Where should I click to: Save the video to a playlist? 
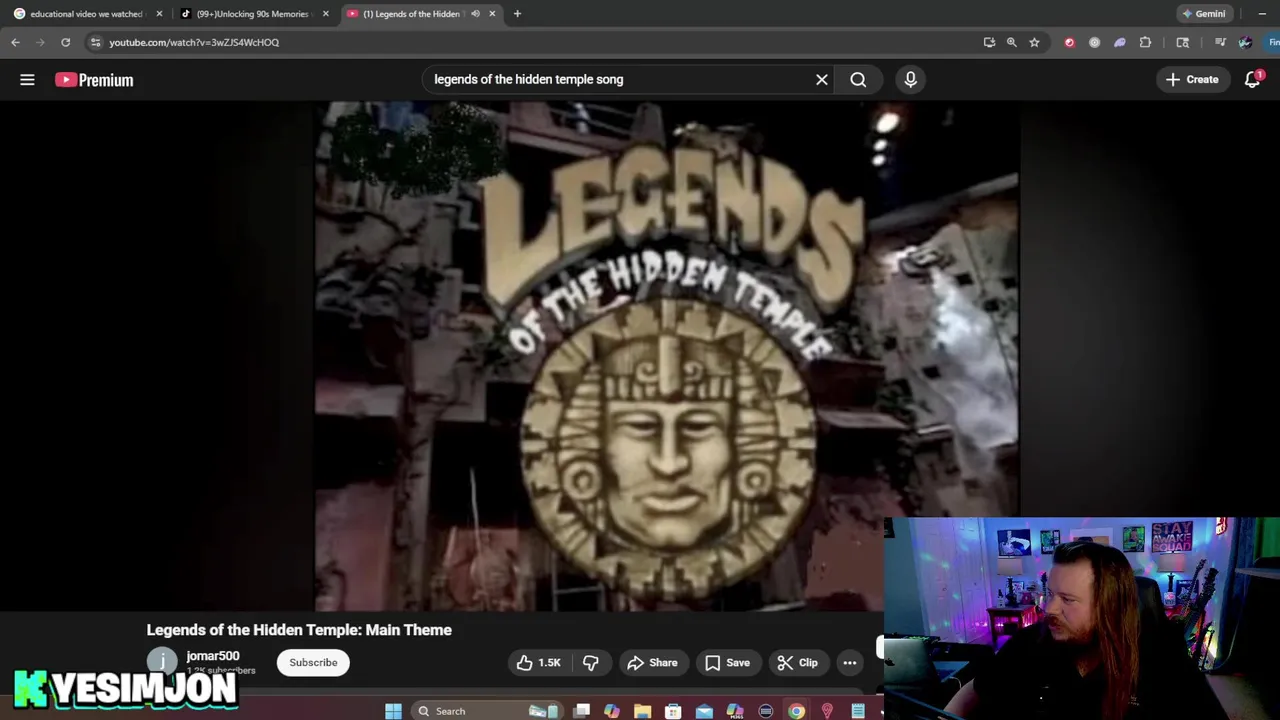click(727, 662)
